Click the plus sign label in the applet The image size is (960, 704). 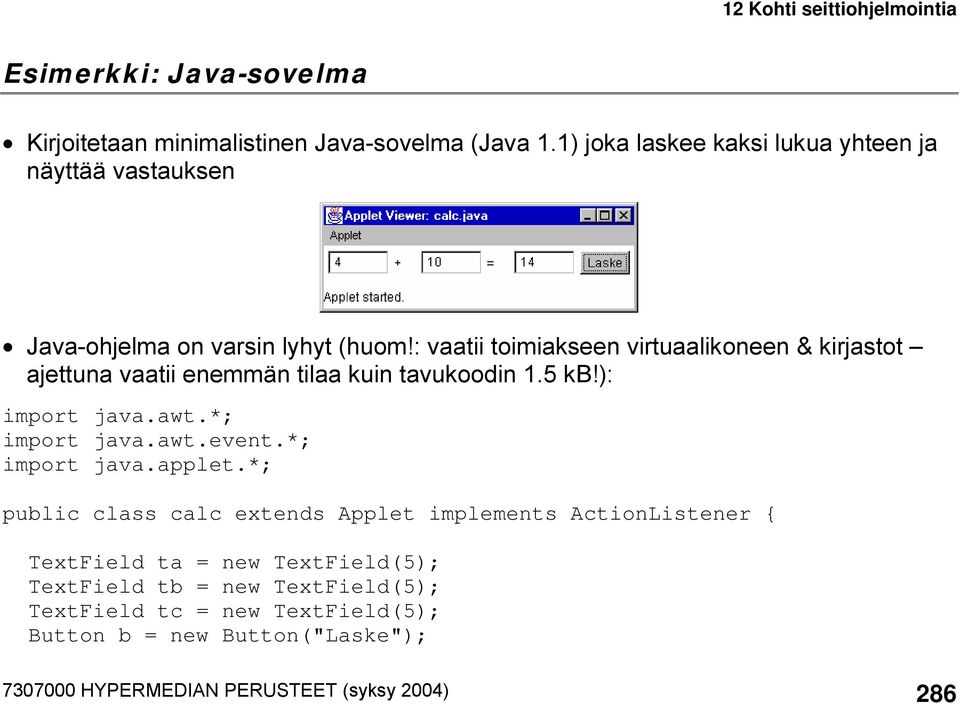click(x=397, y=263)
